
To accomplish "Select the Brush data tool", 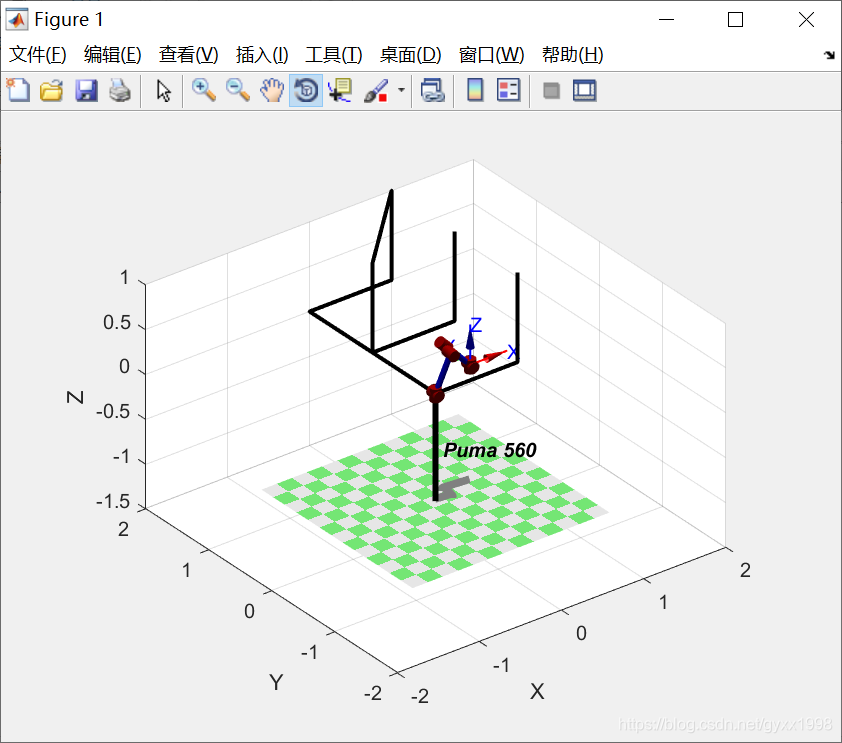I will point(376,90).
